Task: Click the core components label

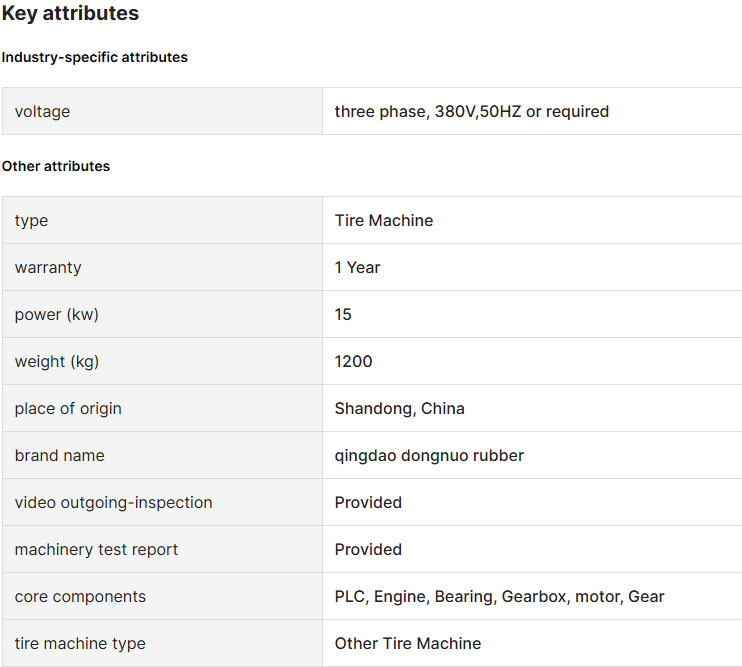Action: coord(80,597)
